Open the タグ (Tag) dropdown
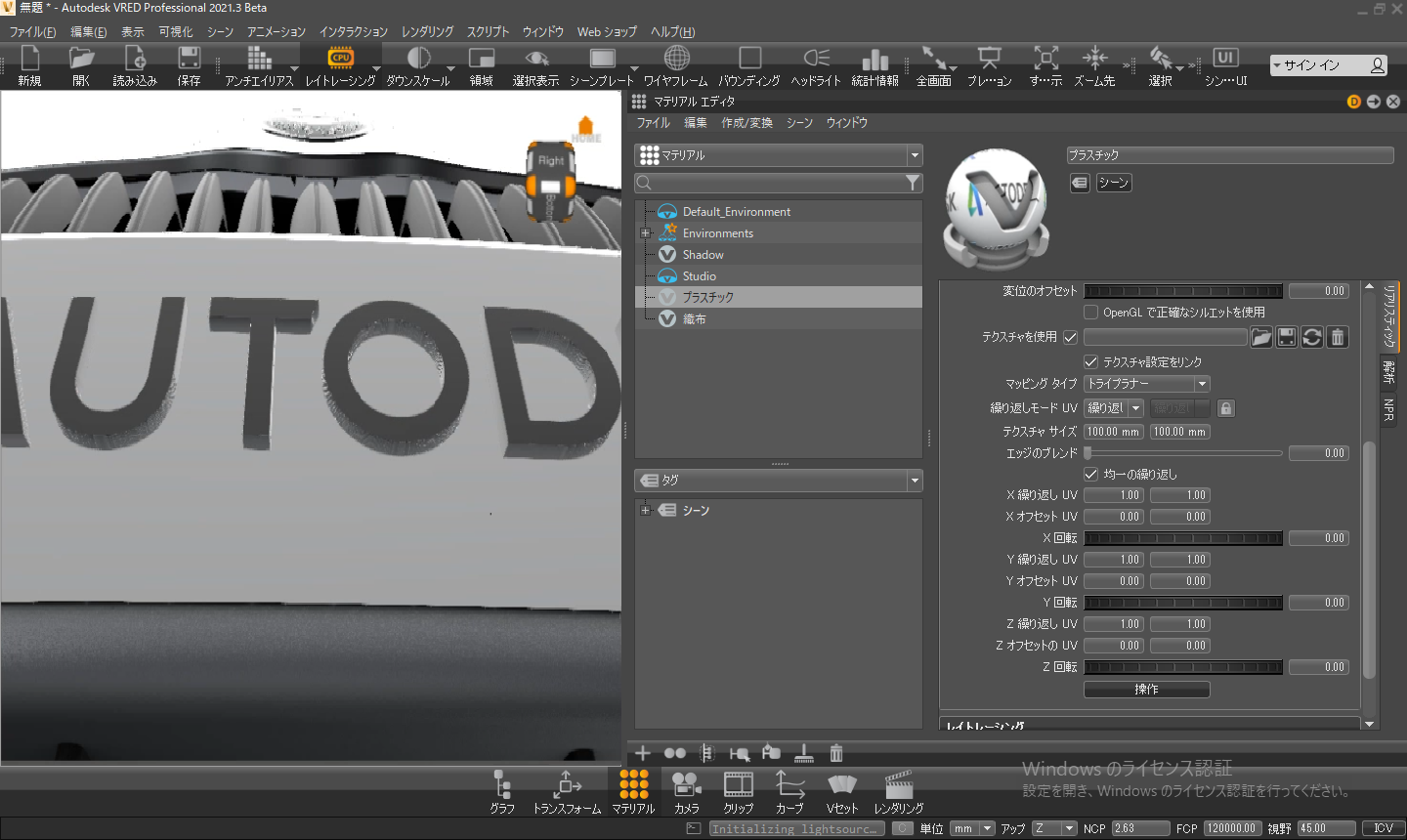This screenshot has width=1407, height=840. tap(779, 481)
